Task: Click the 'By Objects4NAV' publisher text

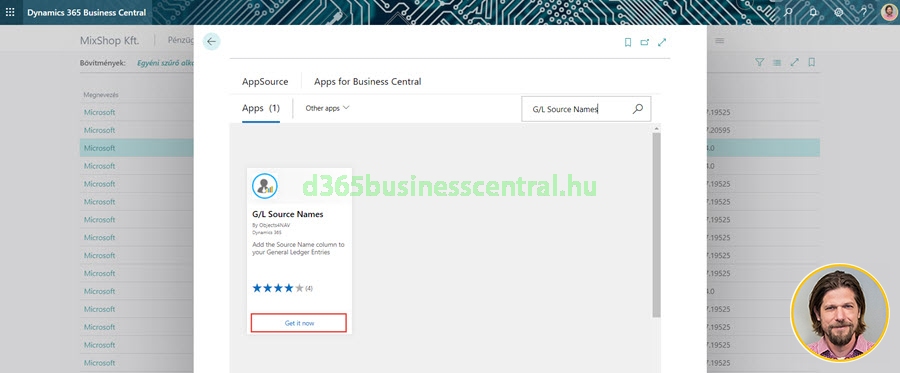Action: coord(271,225)
